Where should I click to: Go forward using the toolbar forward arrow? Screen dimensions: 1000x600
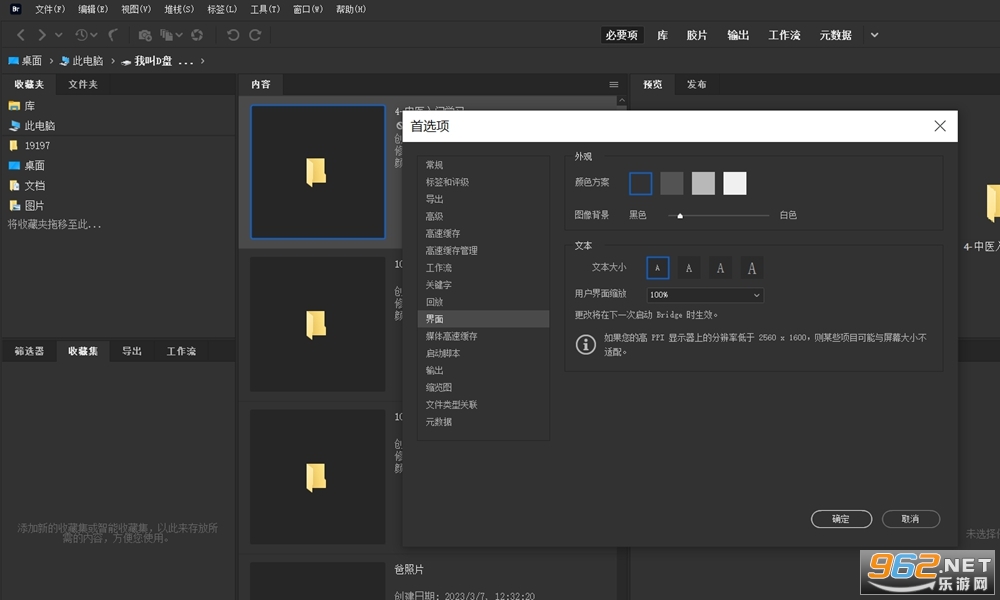[41, 35]
